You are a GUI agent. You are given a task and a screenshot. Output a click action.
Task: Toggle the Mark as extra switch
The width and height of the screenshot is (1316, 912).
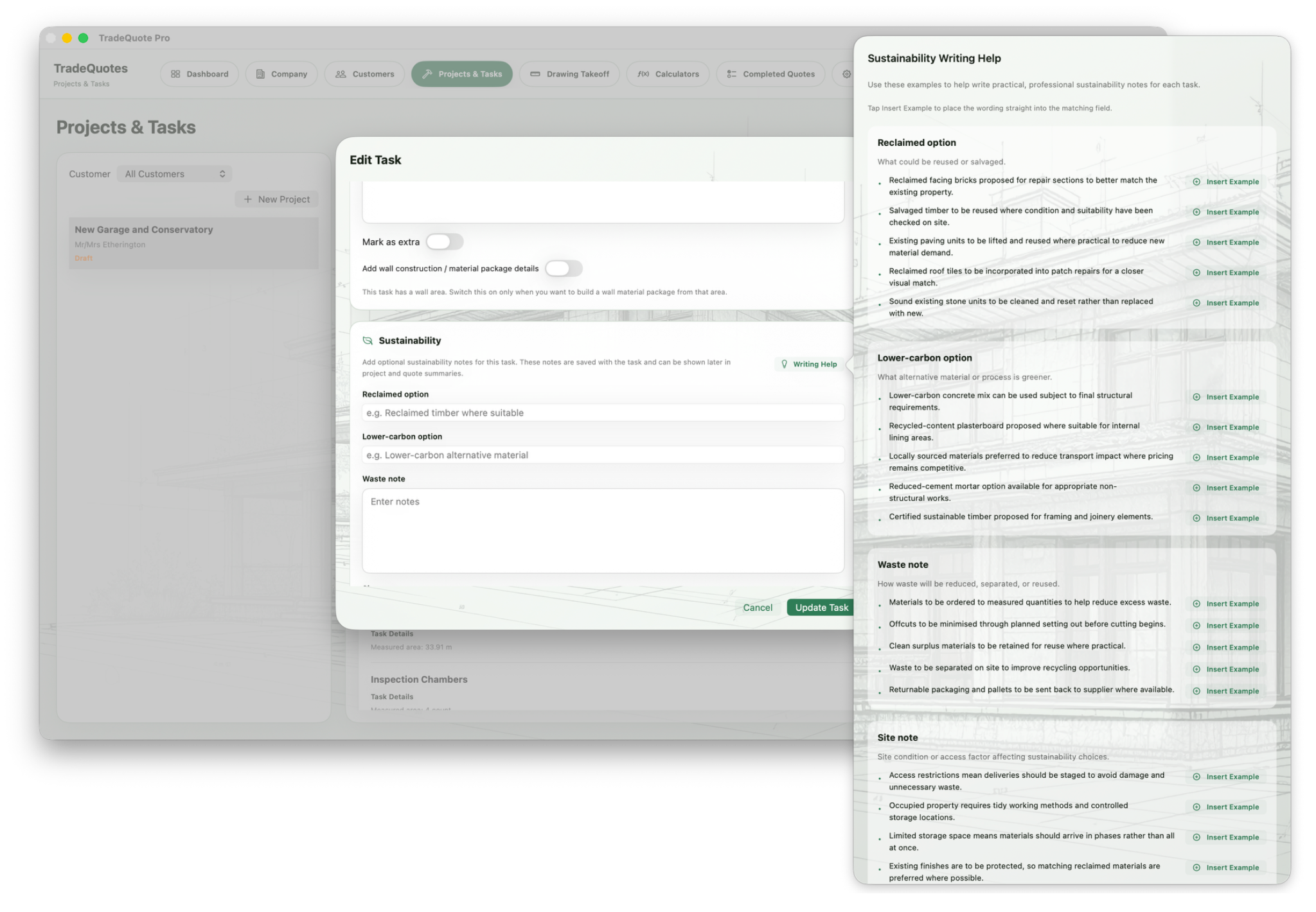pos(445,241)
